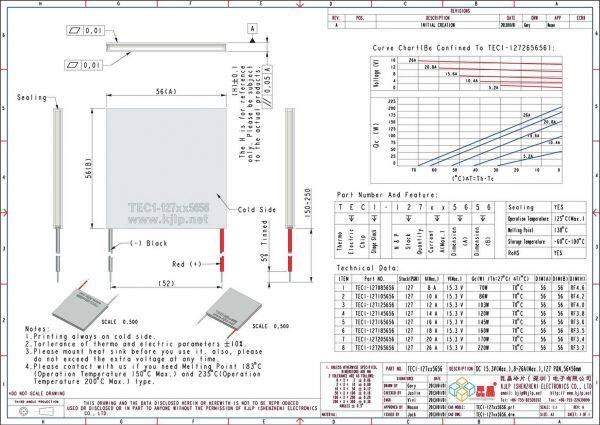
Task: Click the RoHS row in feature table
Action: click(x=546, y=254)
